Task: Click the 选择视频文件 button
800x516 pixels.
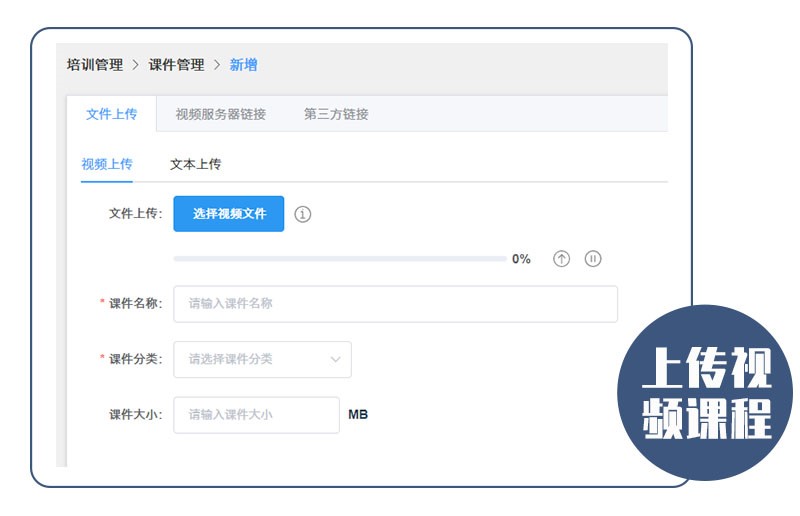Action: [x=229, y=214]
